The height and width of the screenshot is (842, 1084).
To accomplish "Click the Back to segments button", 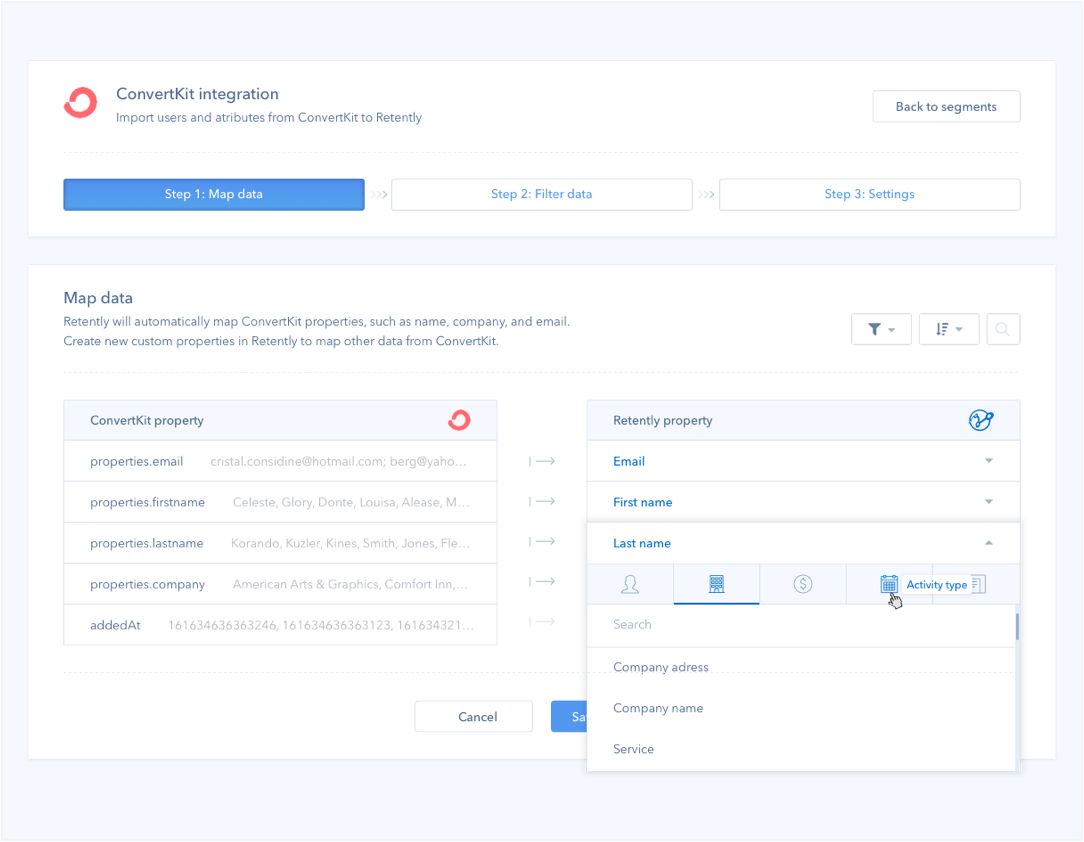I will (946, 106).
